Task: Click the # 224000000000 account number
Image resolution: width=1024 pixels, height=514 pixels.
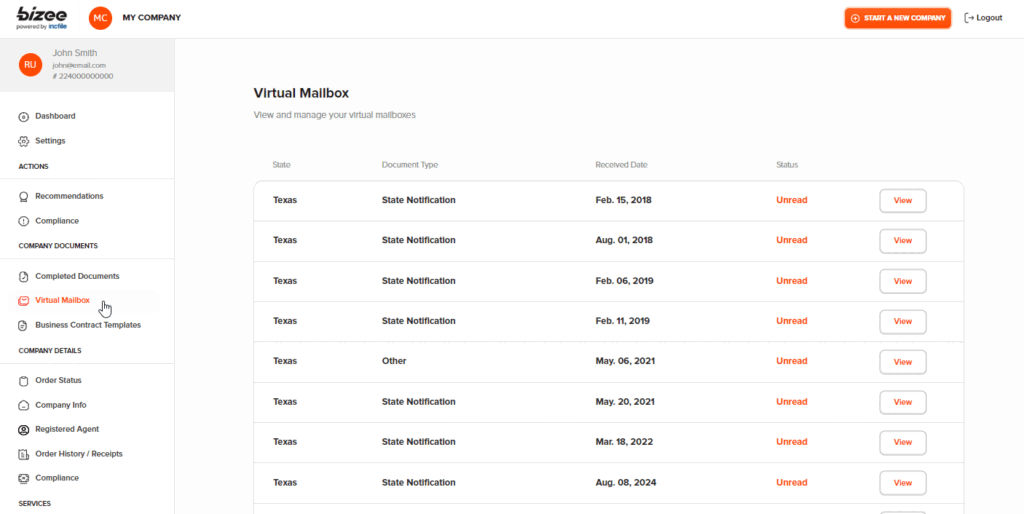Action: click(83, 76)
